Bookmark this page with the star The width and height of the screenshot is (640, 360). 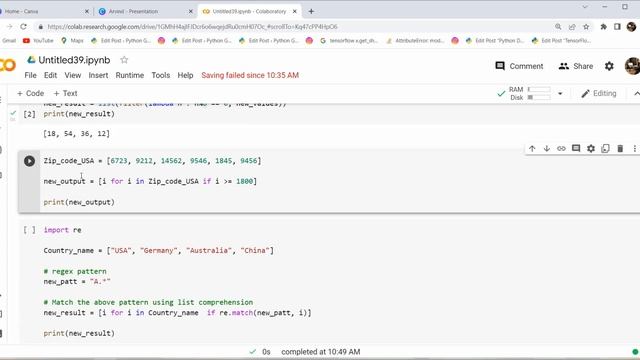click(x=586, y=27)
